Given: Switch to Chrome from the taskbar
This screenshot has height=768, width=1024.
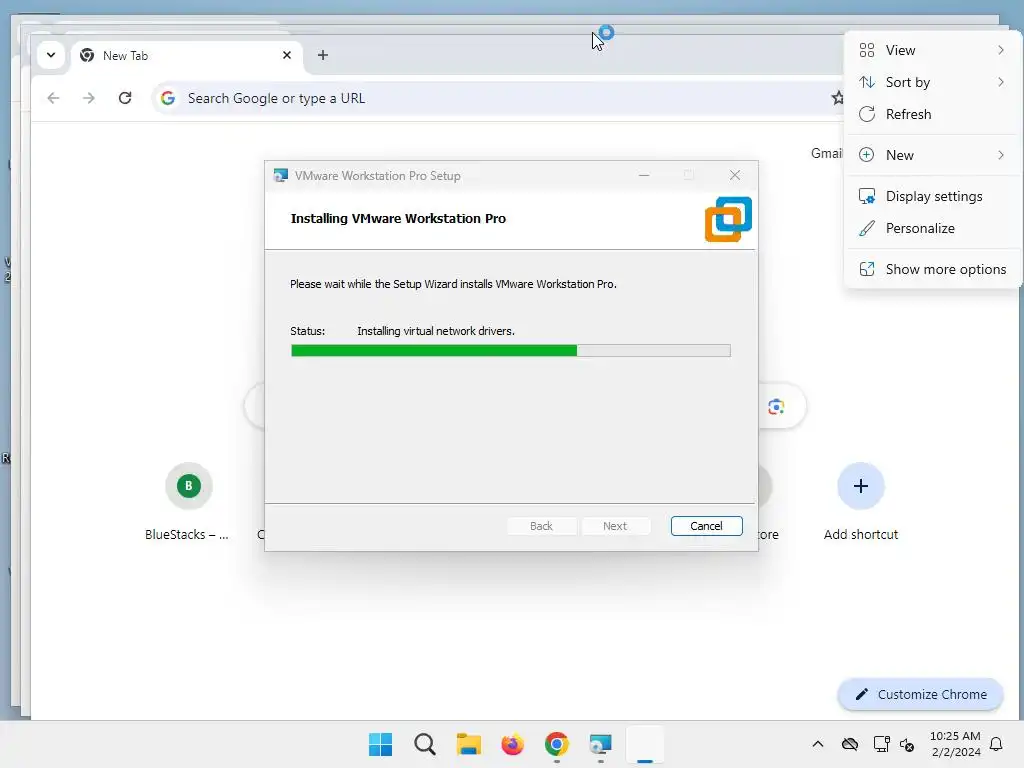Looking at the screenshot, I should pyautogui.click(x=556, y=744).
